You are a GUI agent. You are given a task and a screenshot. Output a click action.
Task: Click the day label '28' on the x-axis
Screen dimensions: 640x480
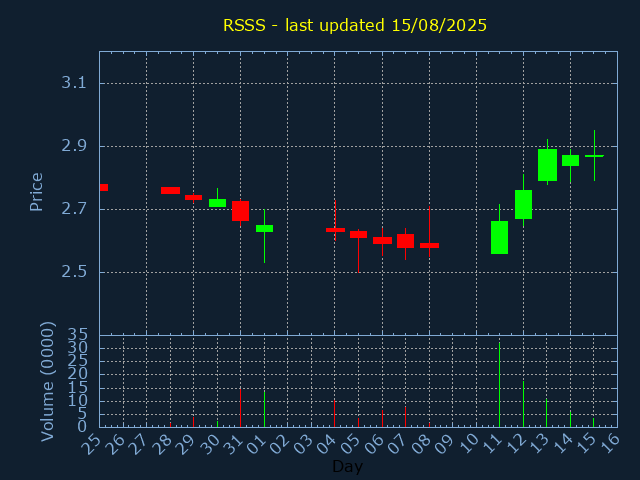(x=162, y=444)
